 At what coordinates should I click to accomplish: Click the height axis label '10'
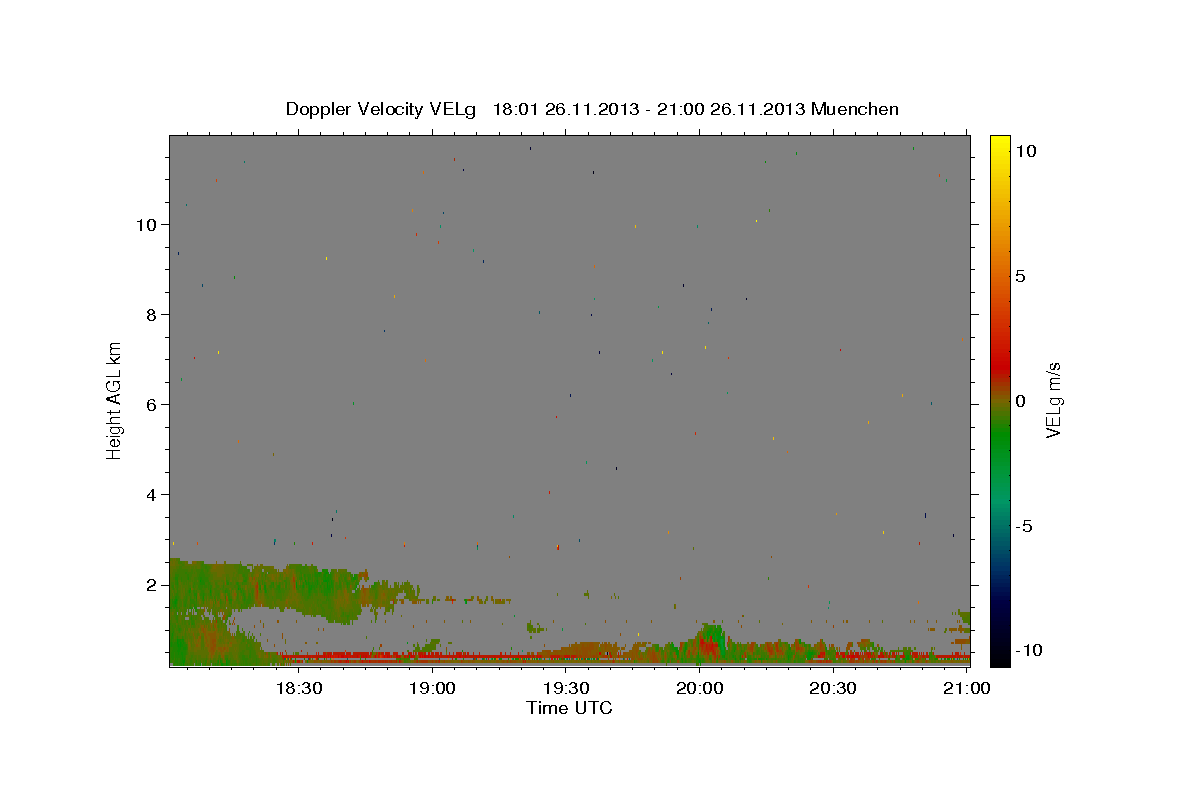[148, 225]
